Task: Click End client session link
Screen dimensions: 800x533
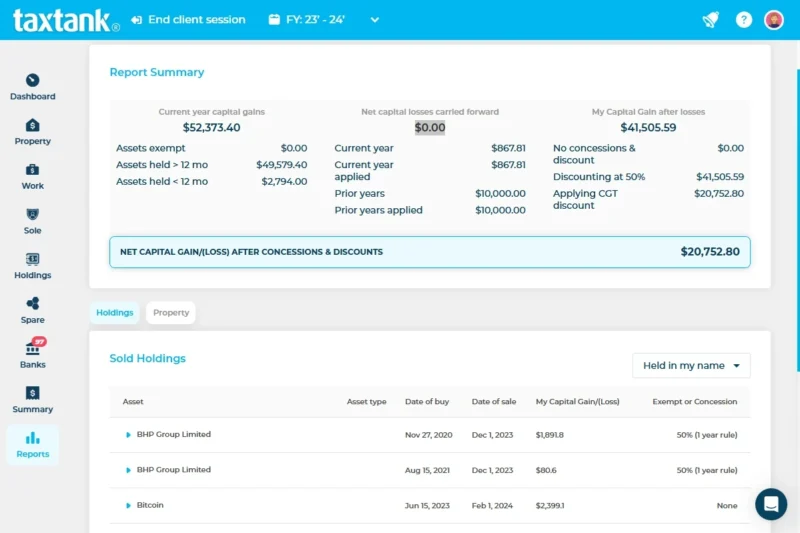Action: (196, 20)
